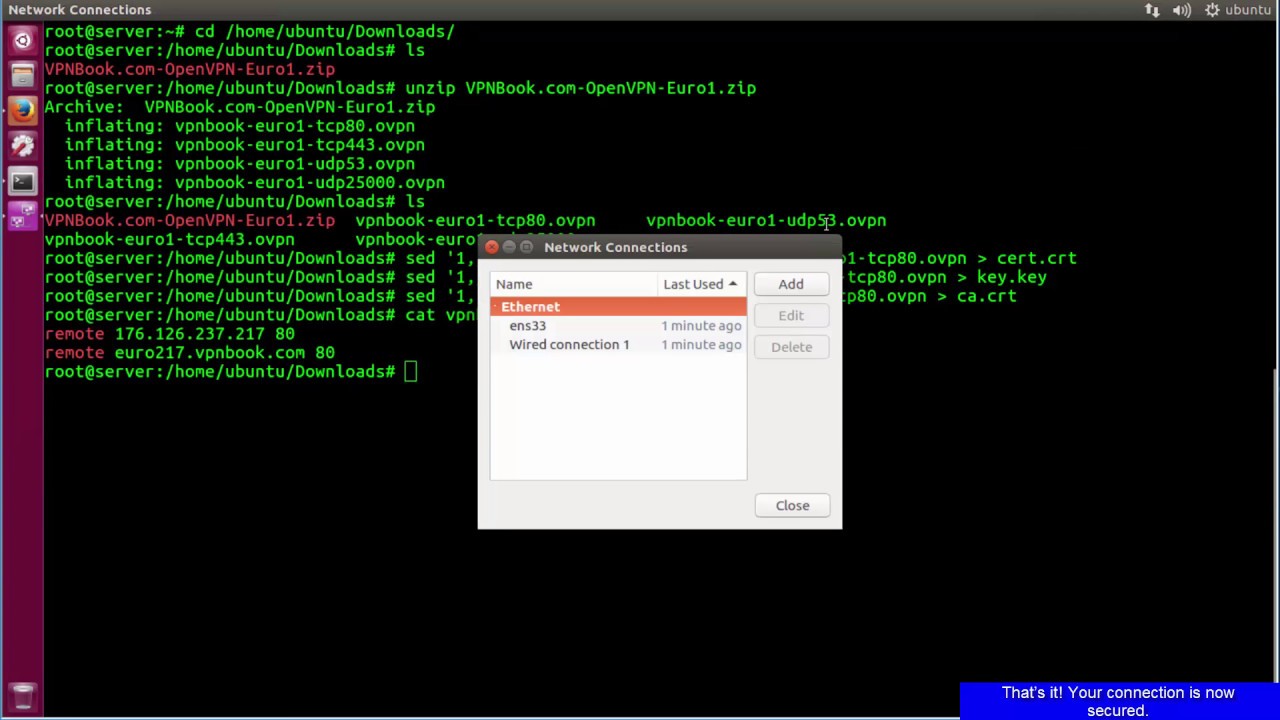Open the session power gear menu

[1212, 10]
